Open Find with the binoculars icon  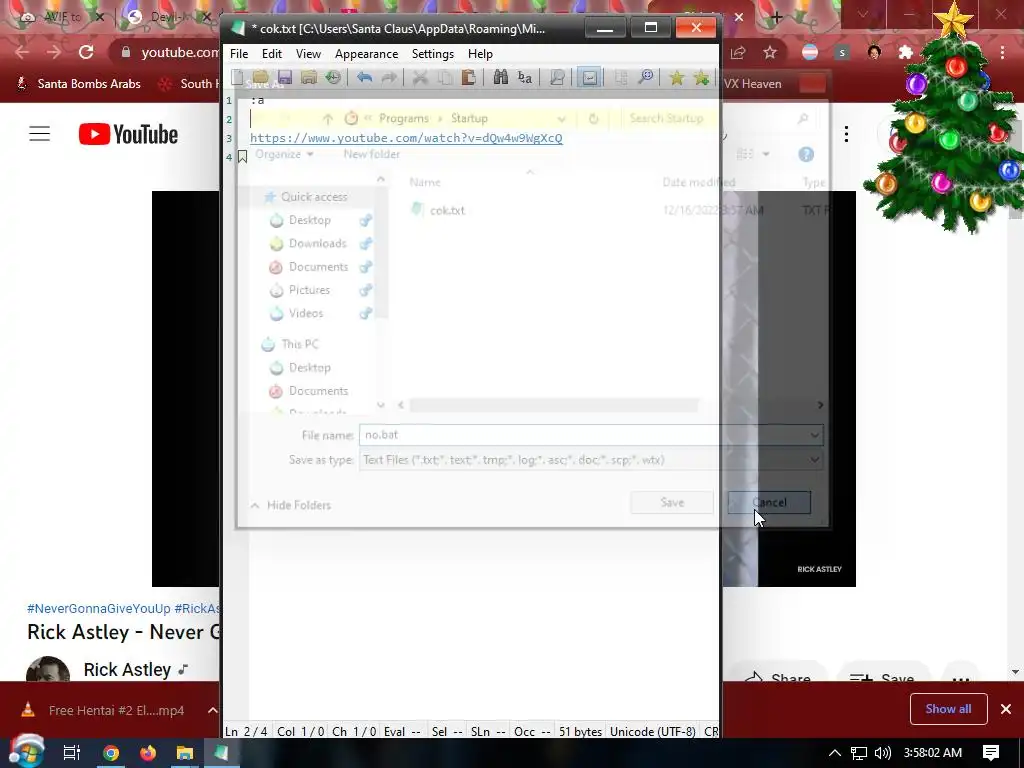click(x=501, y=78)
